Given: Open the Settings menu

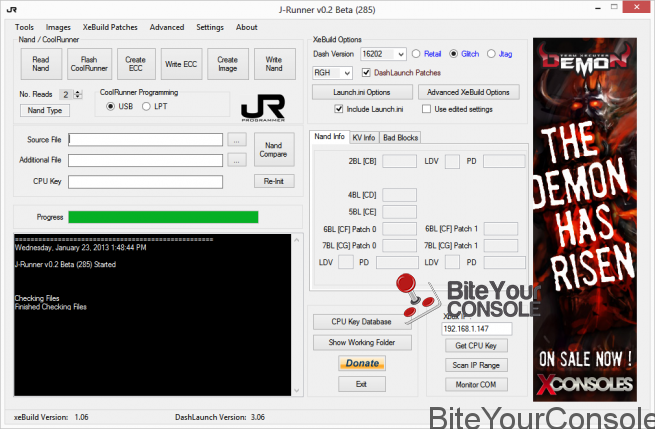Looking at the screenshot, I should (210, 27).
